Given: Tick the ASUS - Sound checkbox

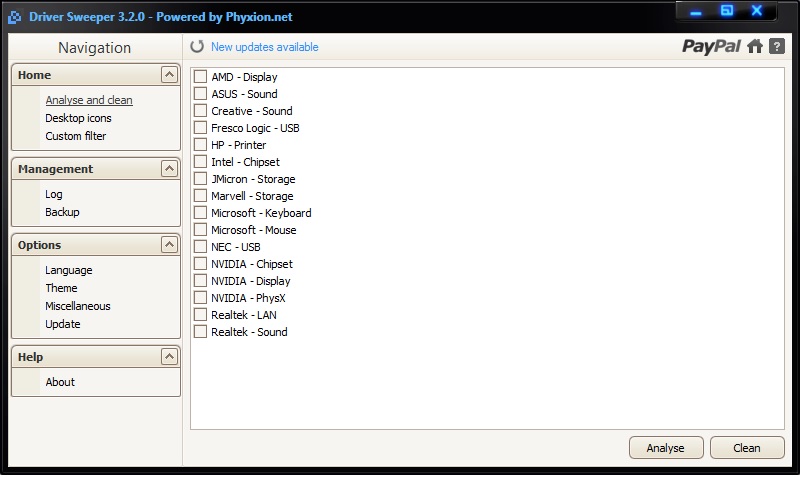Looking at the screenshot, I should point(200,94).
